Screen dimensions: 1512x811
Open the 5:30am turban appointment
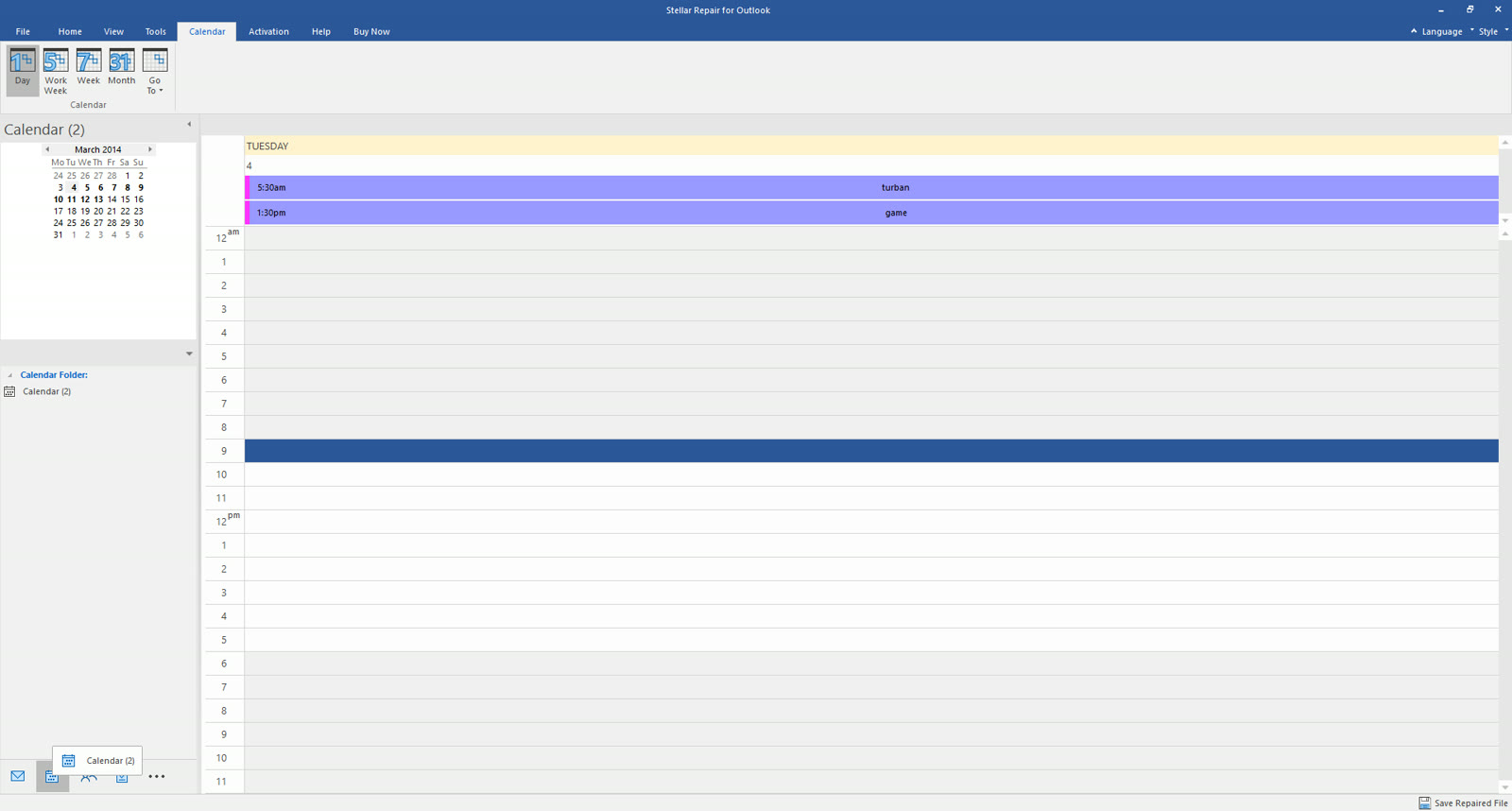[x=871, y=187]
